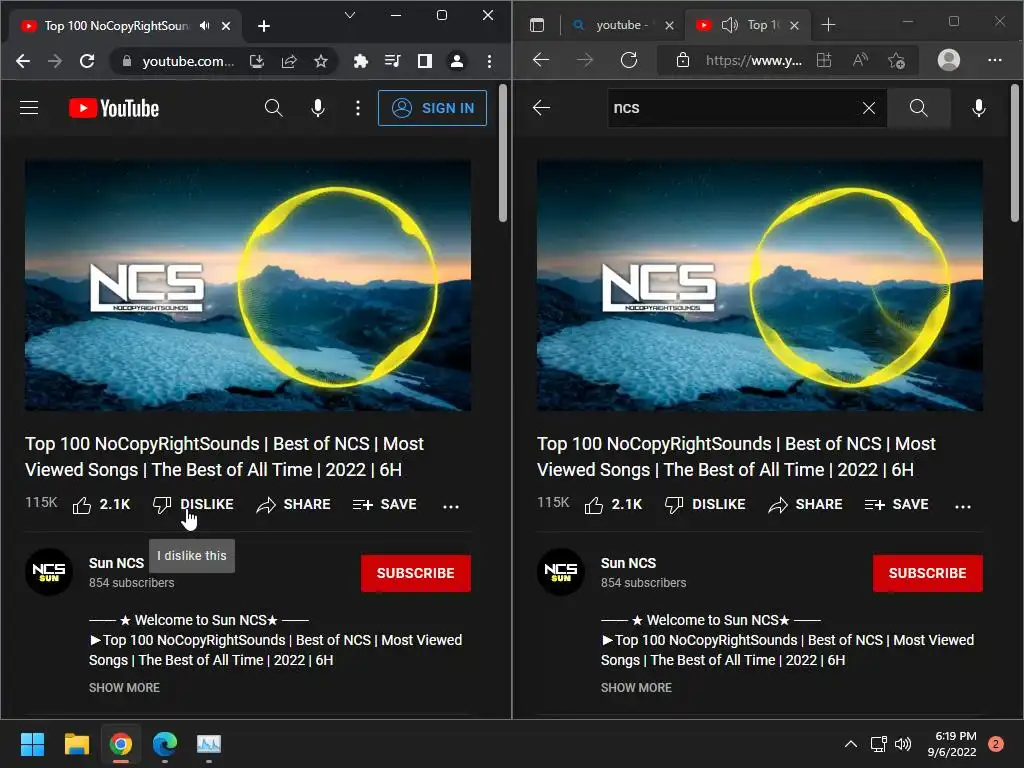Viewport: 1024px width, 768px height.
Task: Show hidden system tray icons
Action: [x=850, y=744]
